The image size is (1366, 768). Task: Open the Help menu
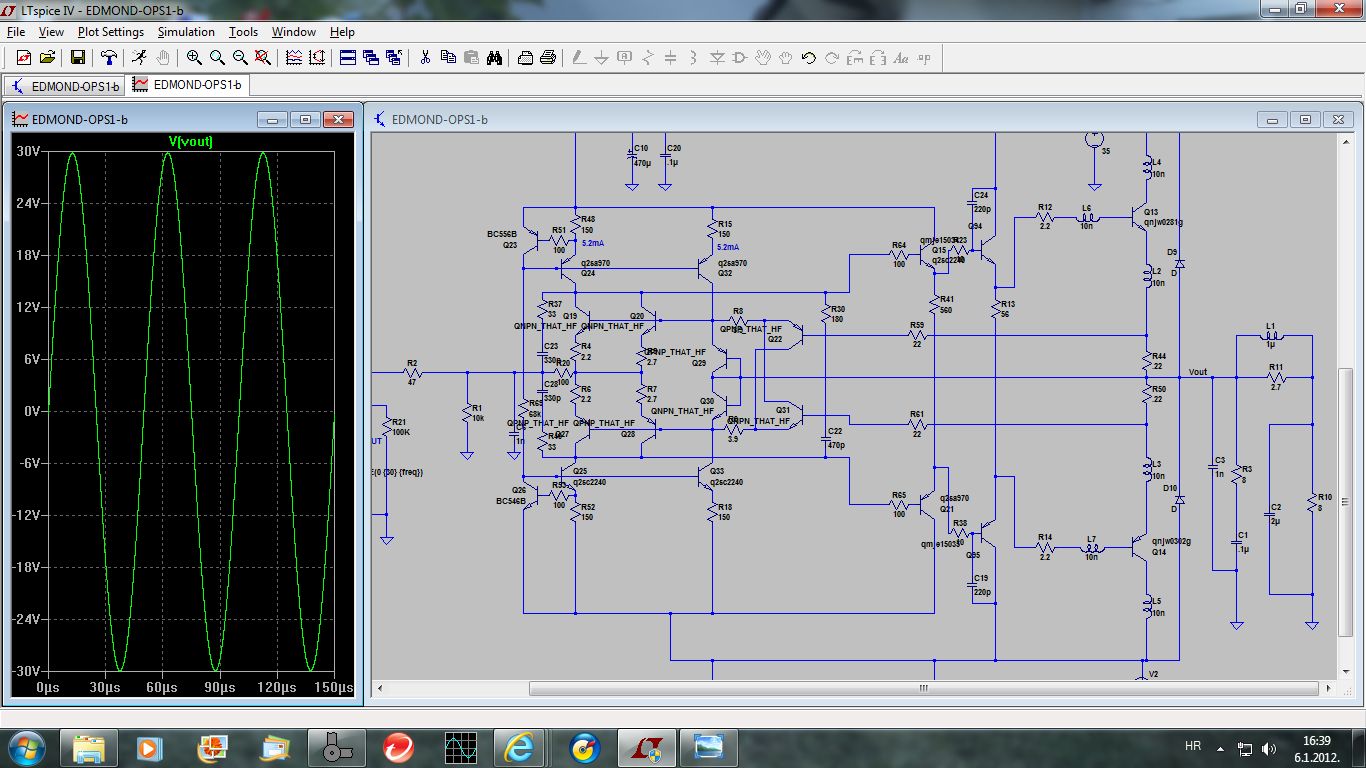click(x=342, y=32)
